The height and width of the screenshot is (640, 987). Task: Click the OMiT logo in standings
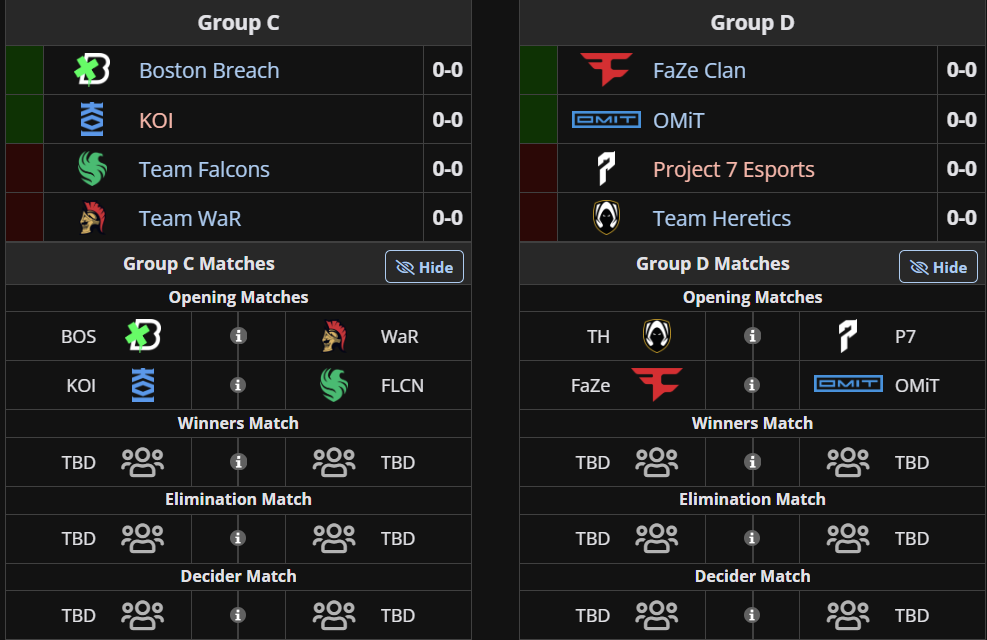[606, 120]
